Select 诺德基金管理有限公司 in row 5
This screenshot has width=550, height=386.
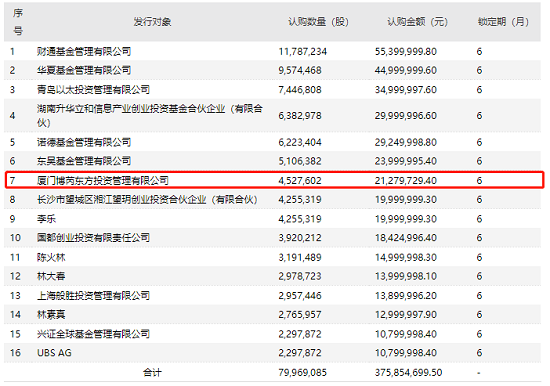point(84,142)
